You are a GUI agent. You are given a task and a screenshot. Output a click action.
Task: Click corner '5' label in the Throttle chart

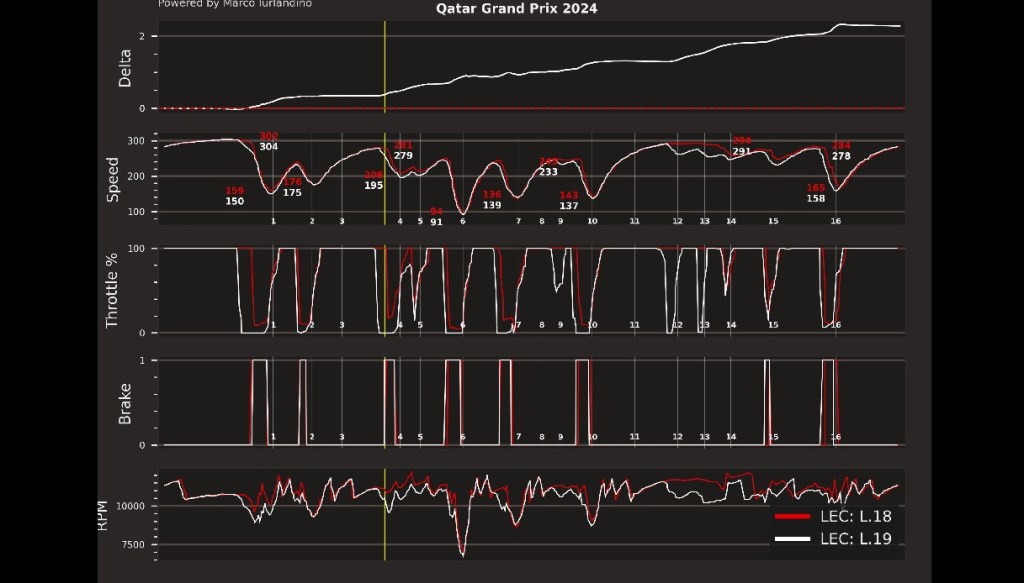[x=420, y=325]
